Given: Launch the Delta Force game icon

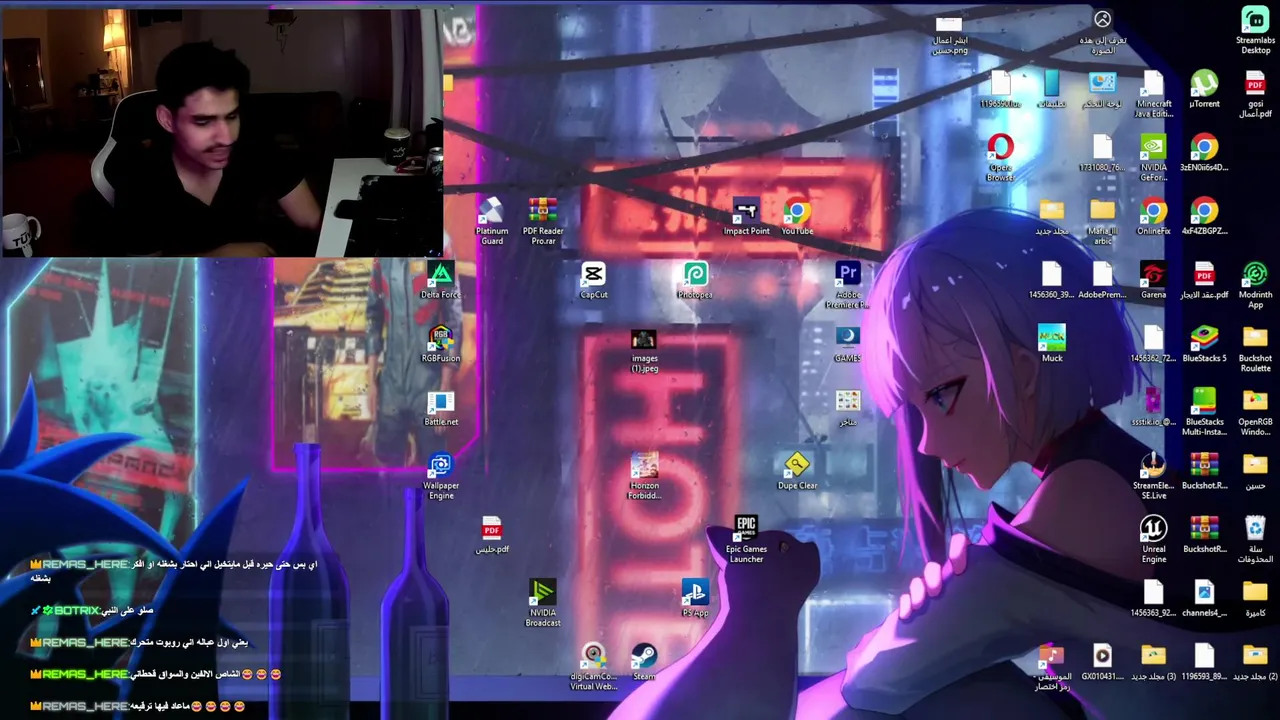Looking at the screenshot, I should point(441,281).
